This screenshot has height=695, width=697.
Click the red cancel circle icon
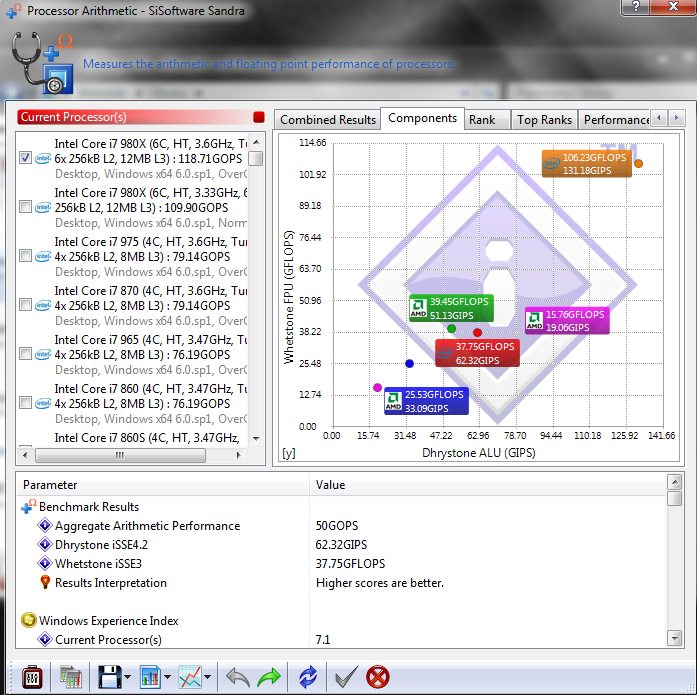(378, 678)
